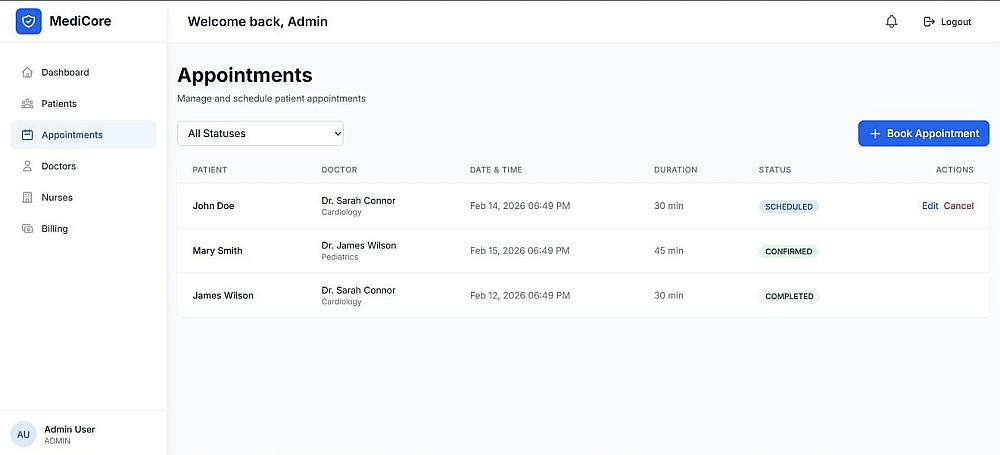This screenshot has height=455, width=1000.
Task: Click the MediCore shield logo icon
Action: (x=28, y=21)
